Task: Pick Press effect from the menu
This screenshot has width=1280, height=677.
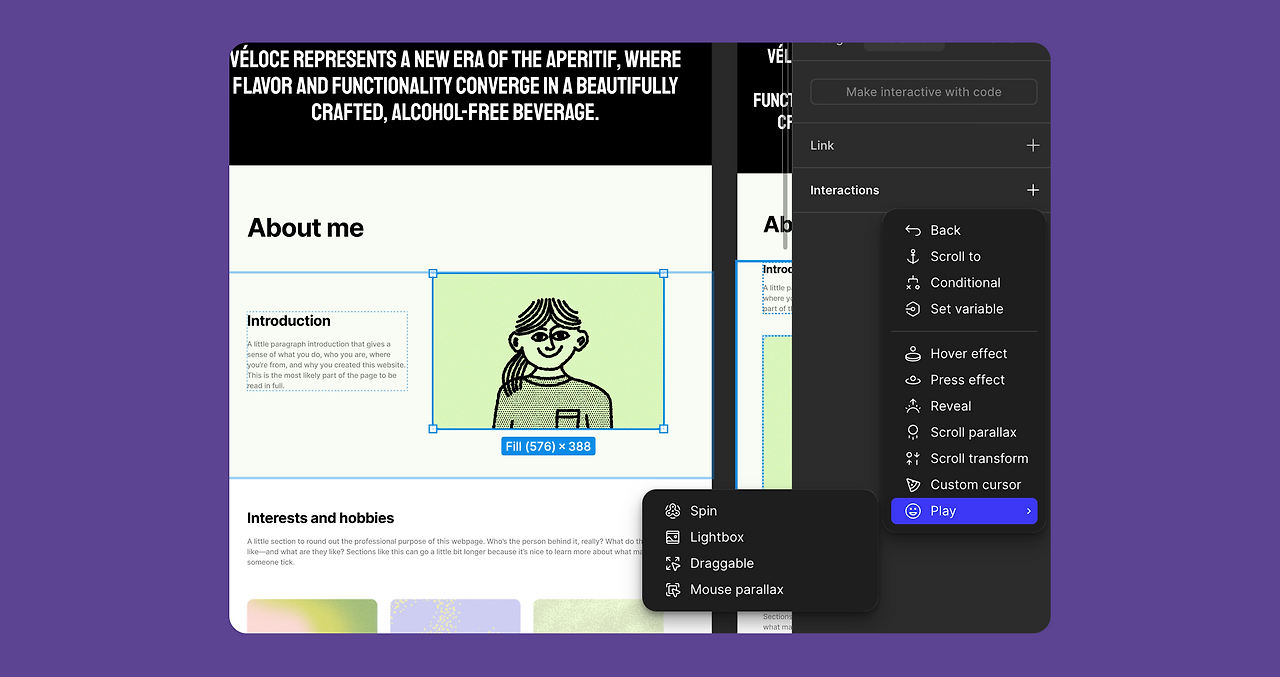Action: (964, 380)
